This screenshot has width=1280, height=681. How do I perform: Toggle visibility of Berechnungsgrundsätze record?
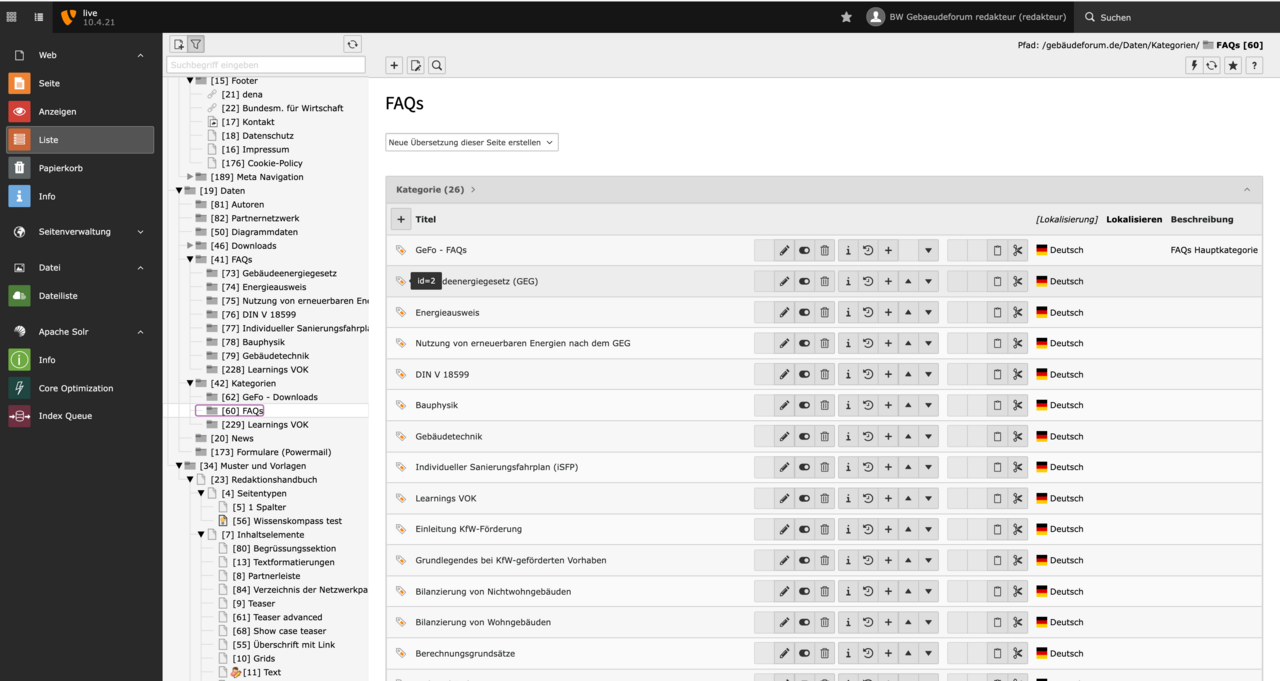click(804, 653)
